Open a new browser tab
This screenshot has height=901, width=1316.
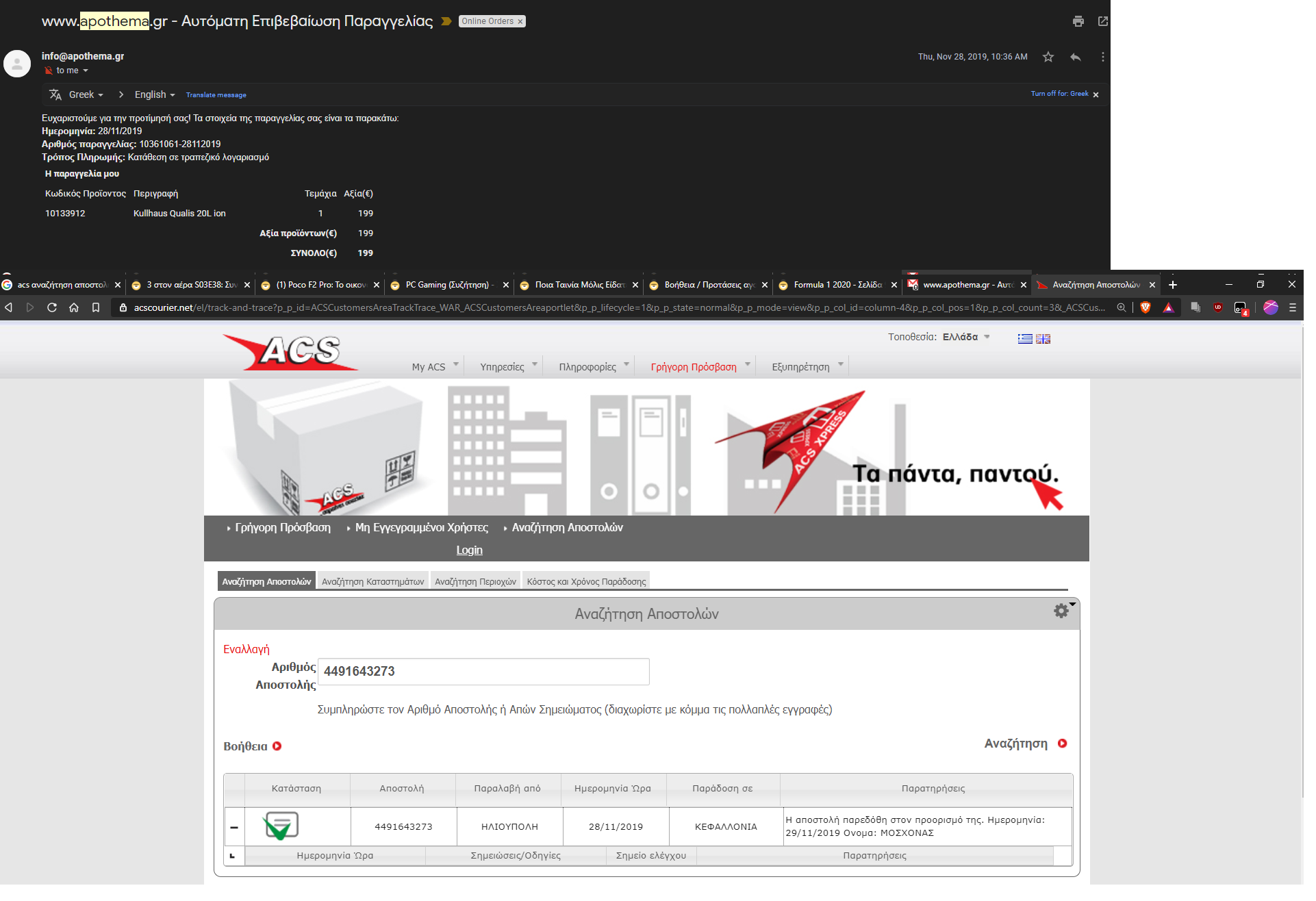pyautogui.click(x=1173, y=285)
